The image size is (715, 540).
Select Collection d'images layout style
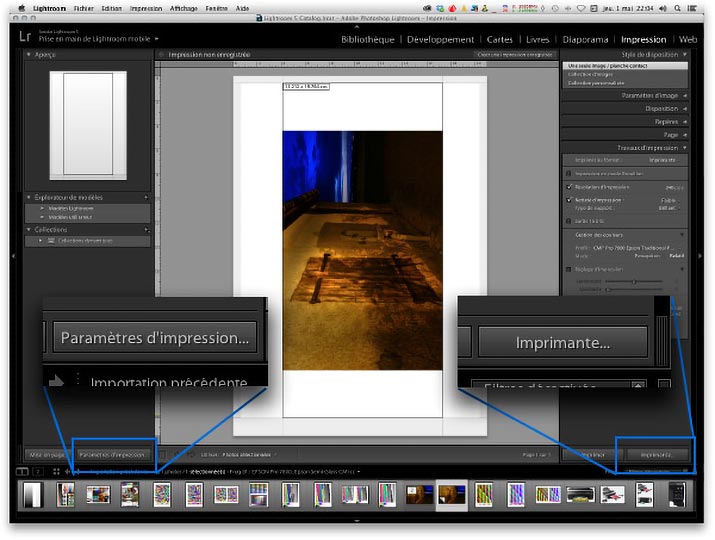click(x=625, y=74)
